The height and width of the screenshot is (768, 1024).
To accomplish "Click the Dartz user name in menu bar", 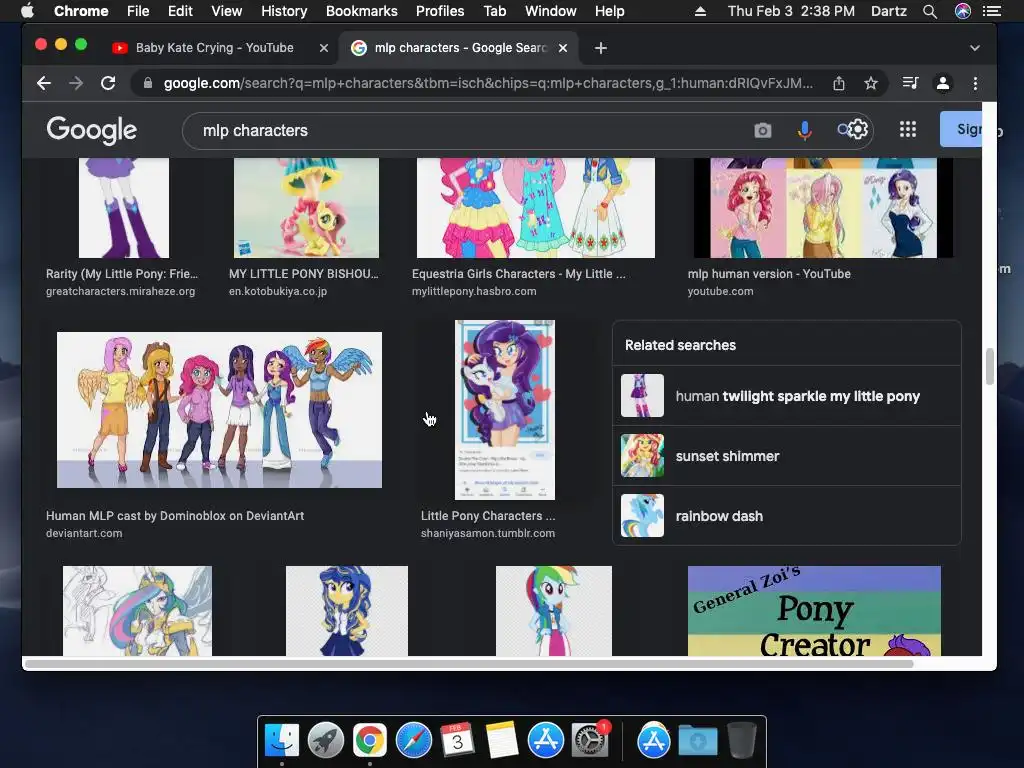I will (x=889, y=11).
